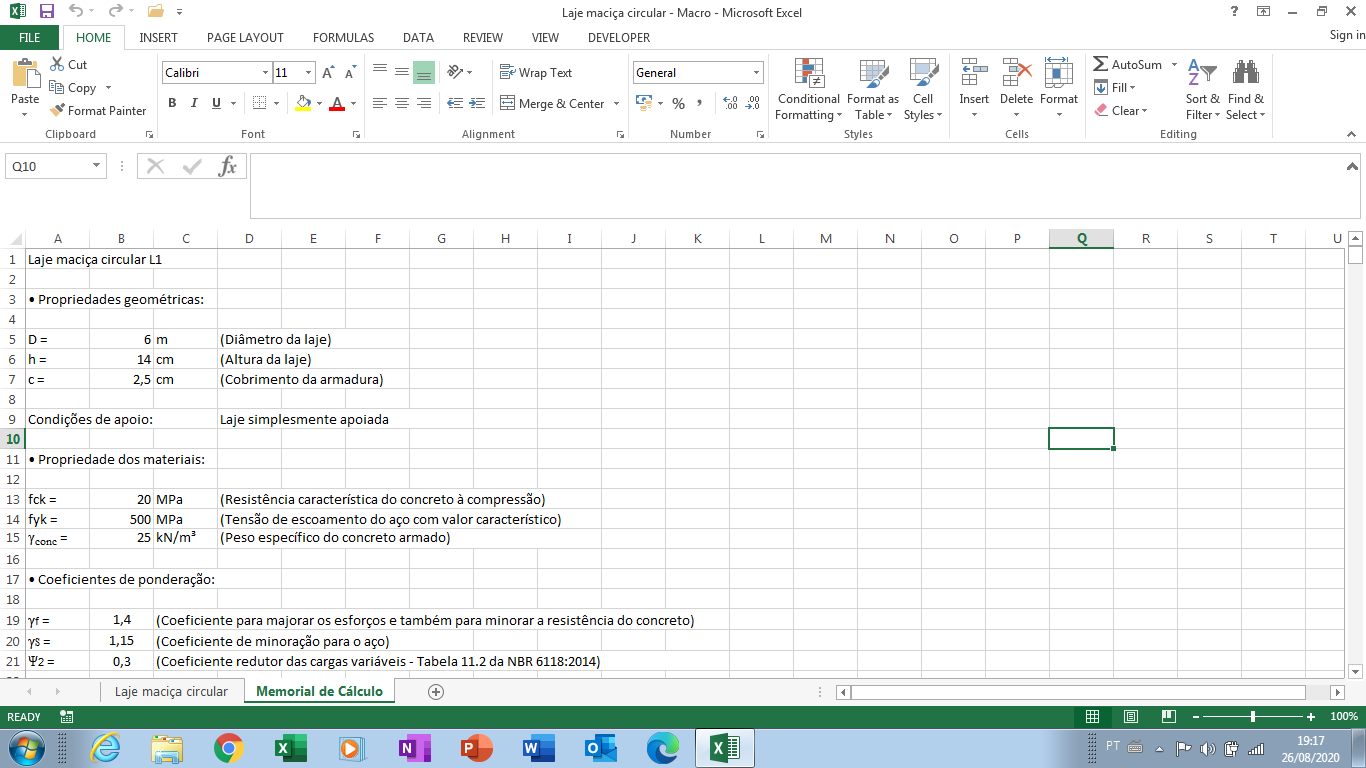The width and height of the screenshot is (1366, 768).
Task: Click Sign in link
Action: tap(1347, 36)
